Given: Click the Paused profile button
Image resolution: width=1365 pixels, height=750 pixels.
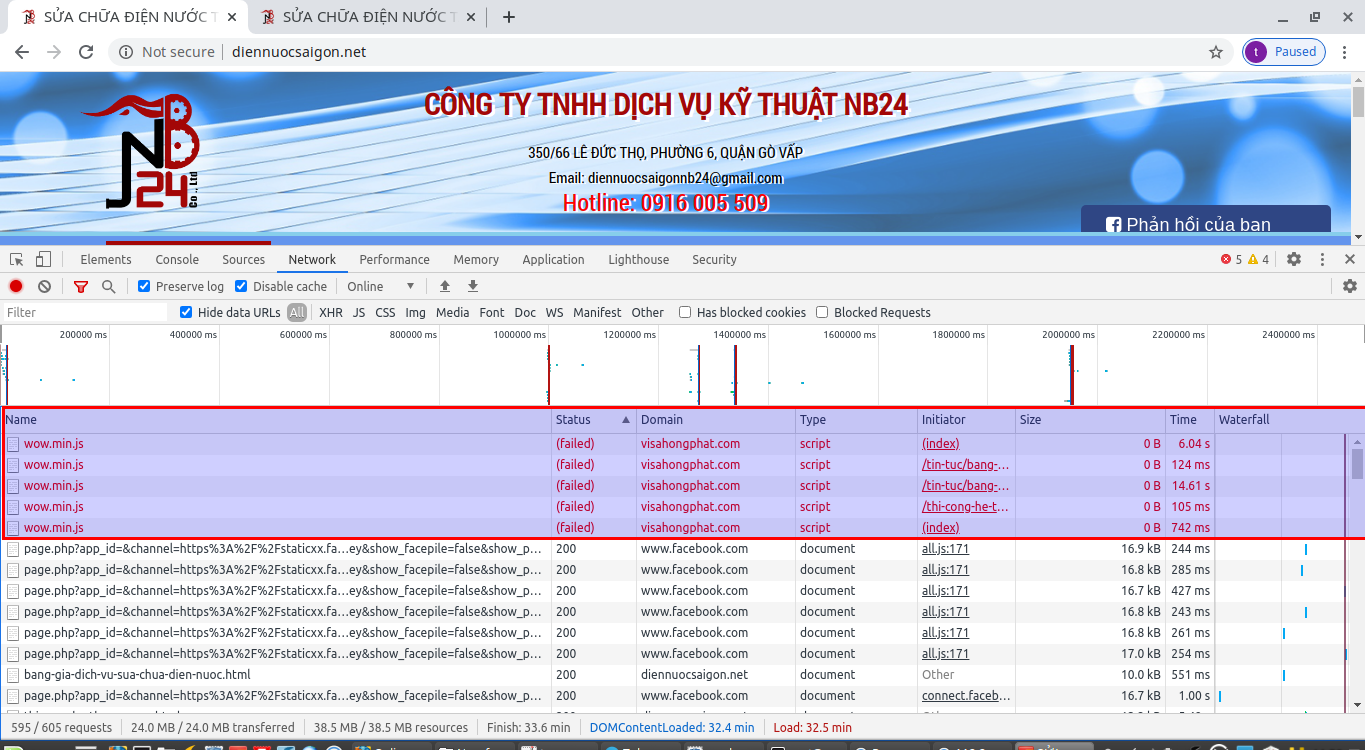Looking at the screenshot, I should click(x=1284, y=52).
